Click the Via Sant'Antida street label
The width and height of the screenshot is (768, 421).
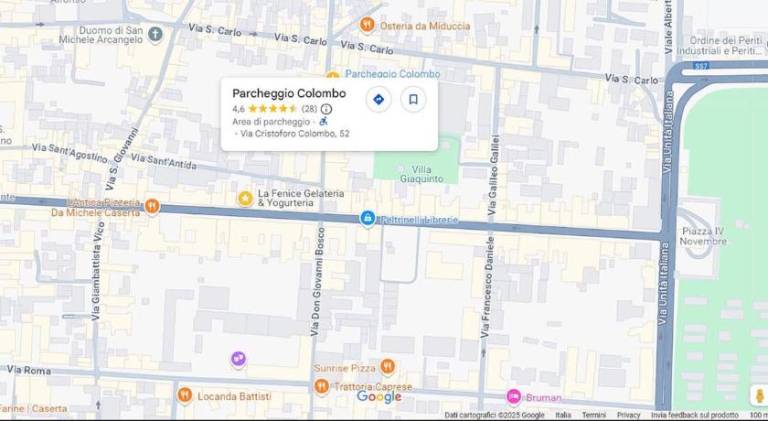pyautogui.click(x=164, y=162)
